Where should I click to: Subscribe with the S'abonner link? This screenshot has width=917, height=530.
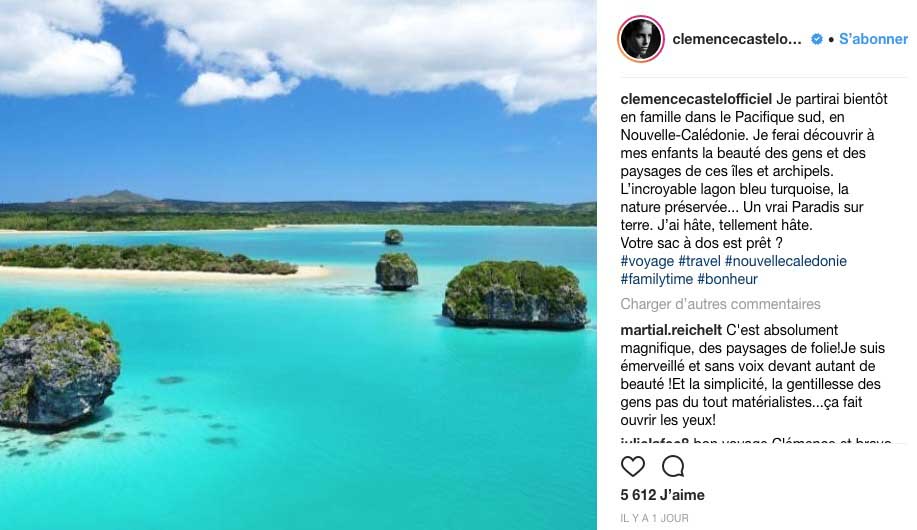[x=873, y=39]
